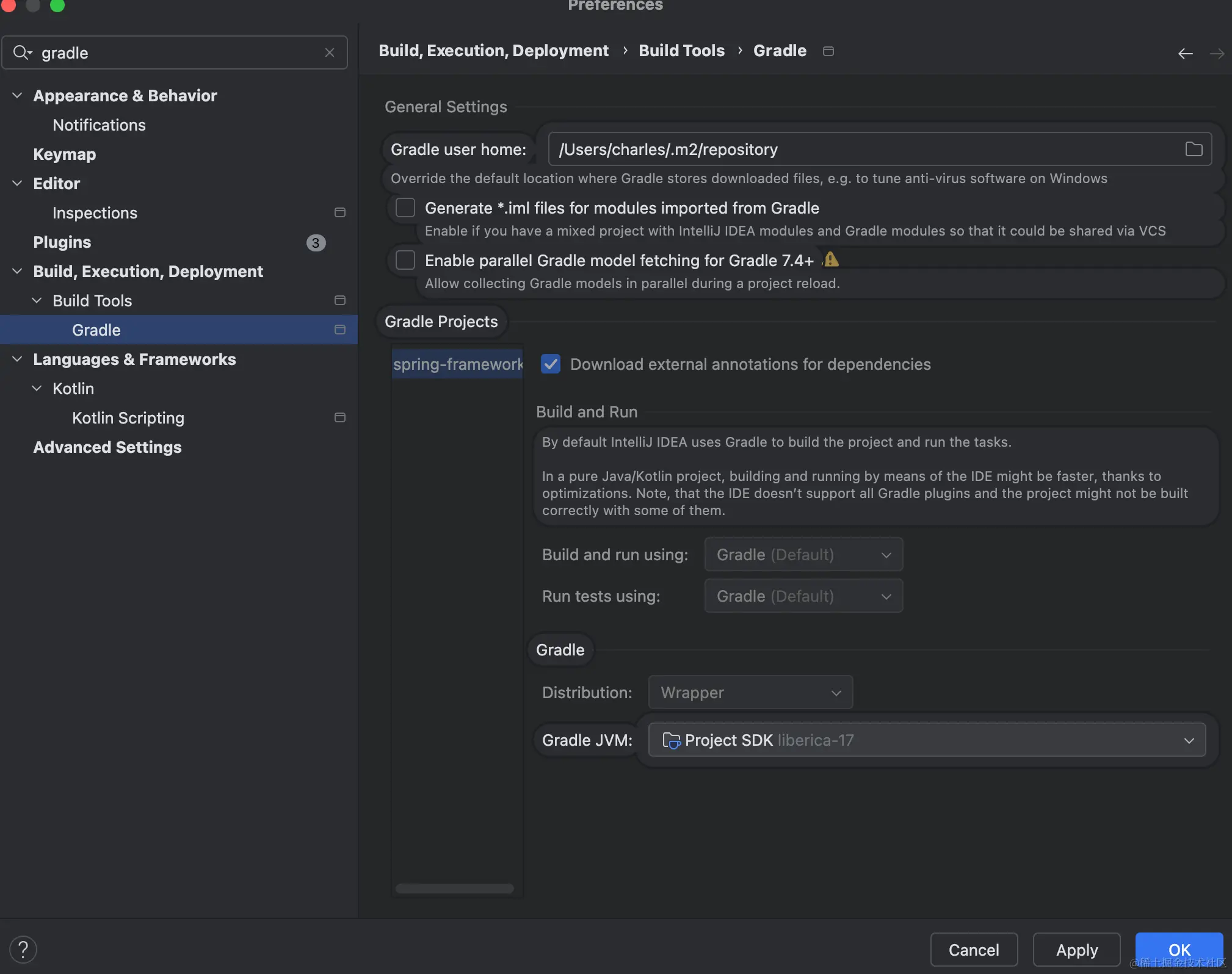The image size is (1232, 974).
Task: Click the Apply button
Action: 1076,950
